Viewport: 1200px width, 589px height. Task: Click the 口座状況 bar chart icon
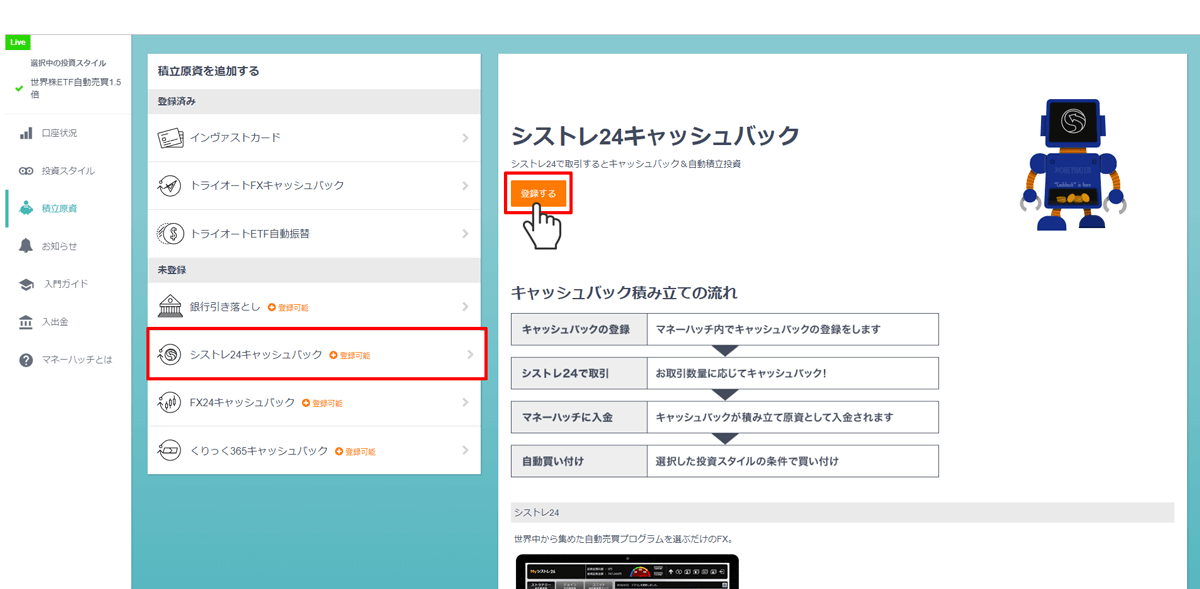coord(26,133)
